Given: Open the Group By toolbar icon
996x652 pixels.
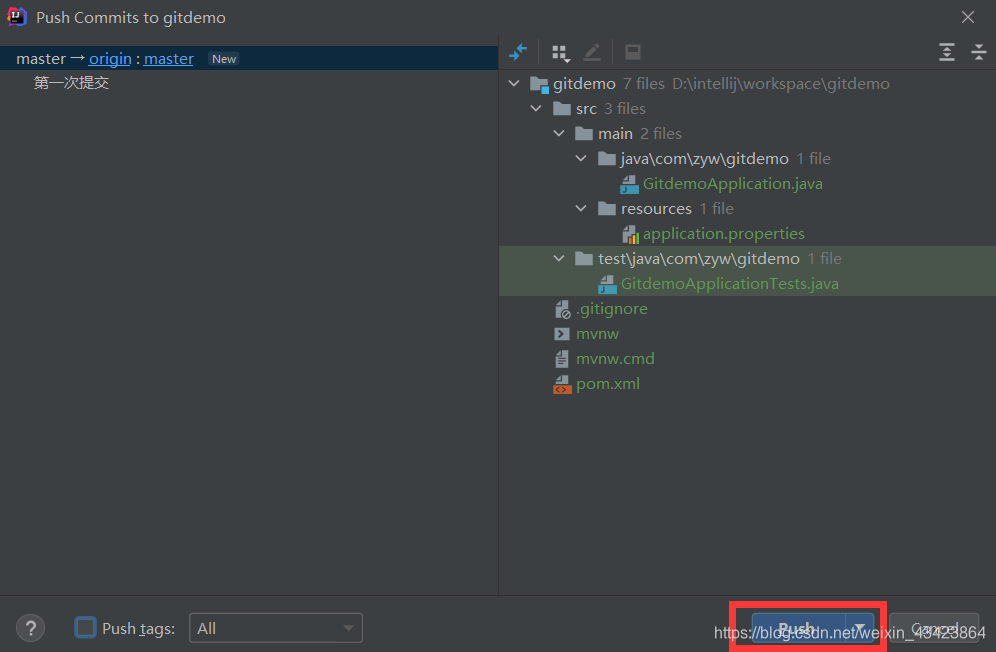Looking at the screenshot, I should click(x=560, y=53).
